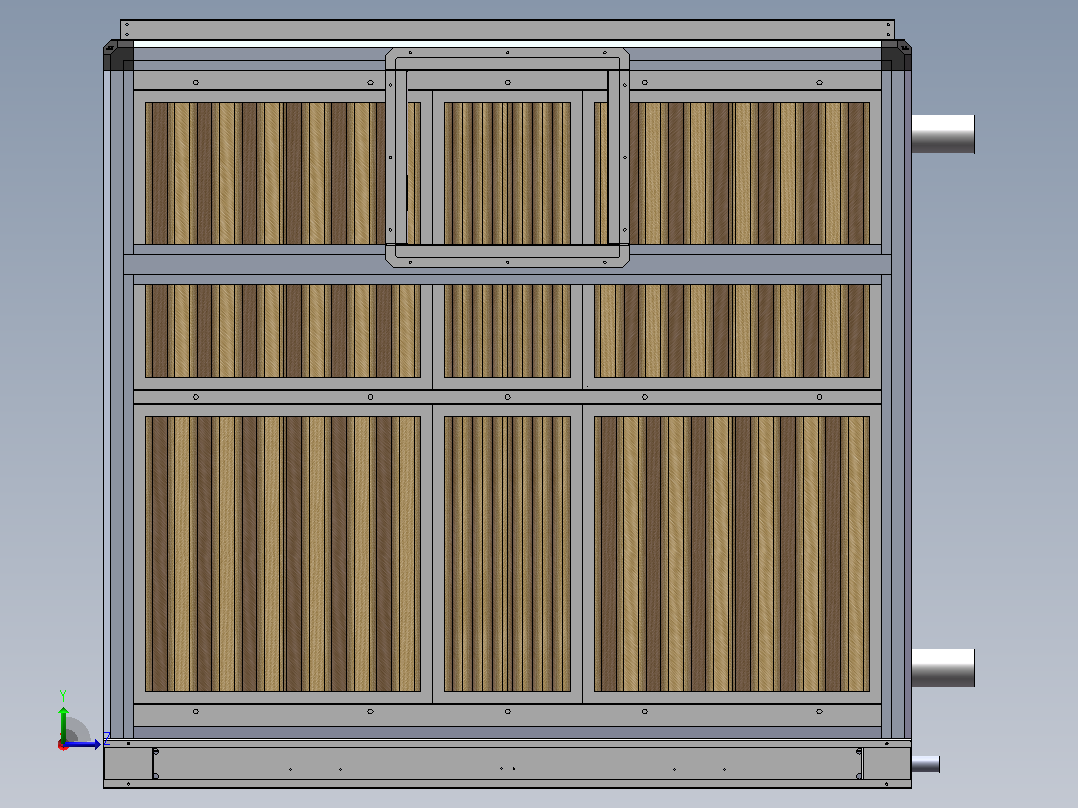Select the large lower pipe stub on the right side
This screenshot has width=1078, height=808.
click(x=943, y=668)
